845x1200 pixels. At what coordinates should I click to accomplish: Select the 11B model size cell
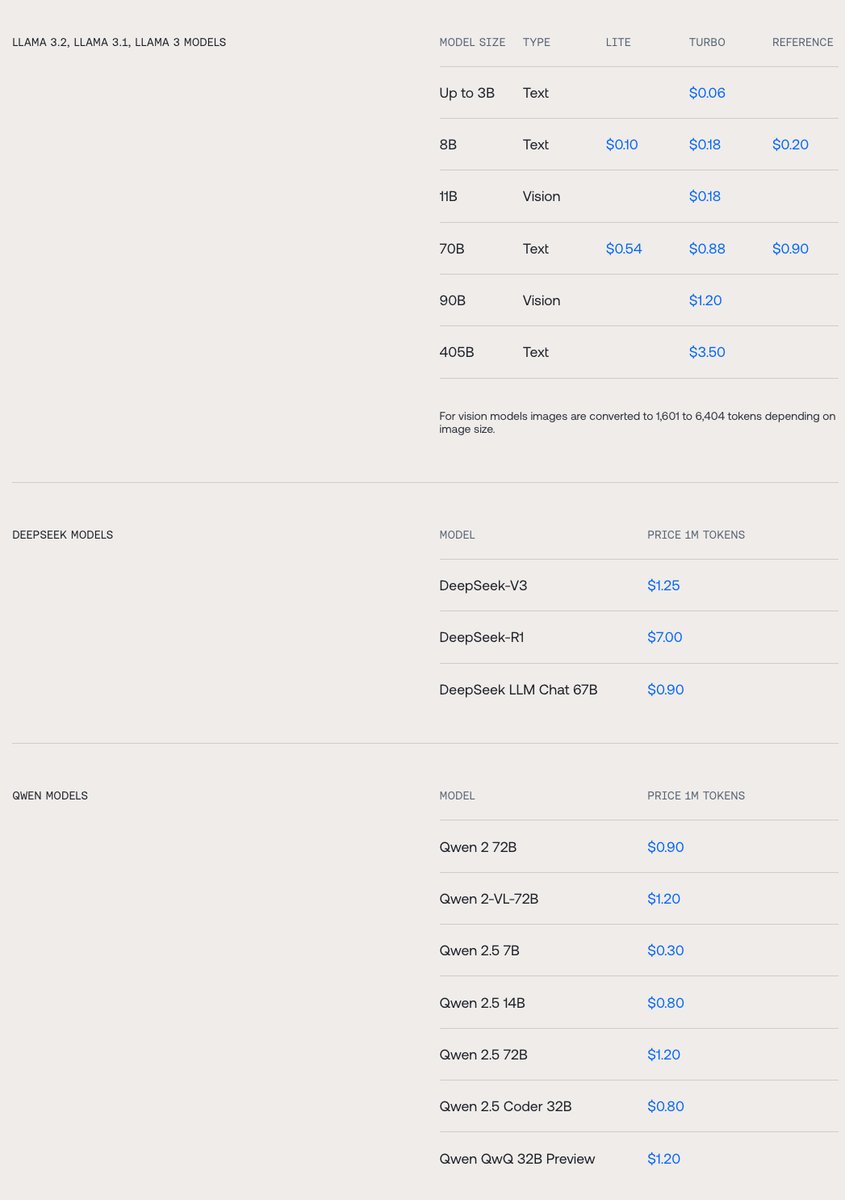coord(448,197)
